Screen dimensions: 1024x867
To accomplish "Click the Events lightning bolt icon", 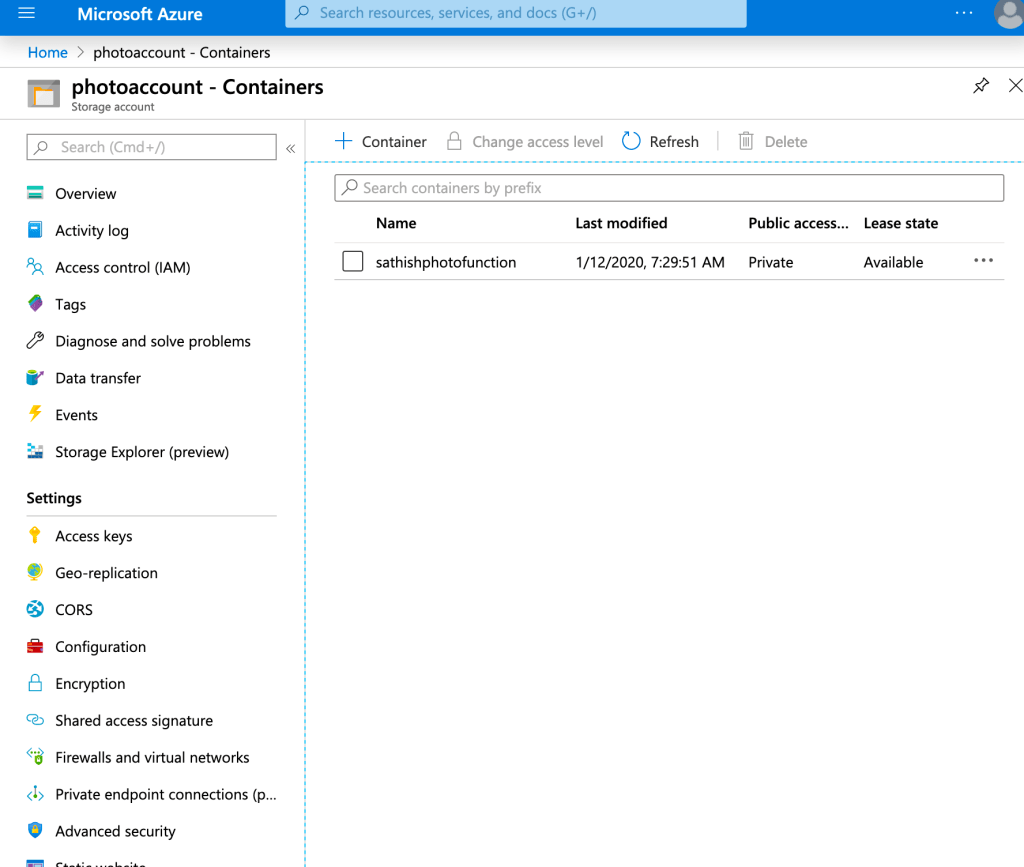I will click(x=35, y=414).
